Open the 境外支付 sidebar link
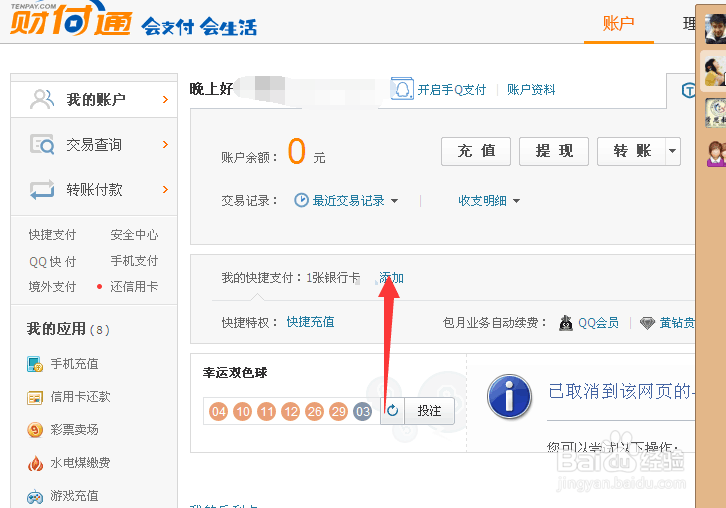This screenshot has height=508, width=726. [52, 287]
